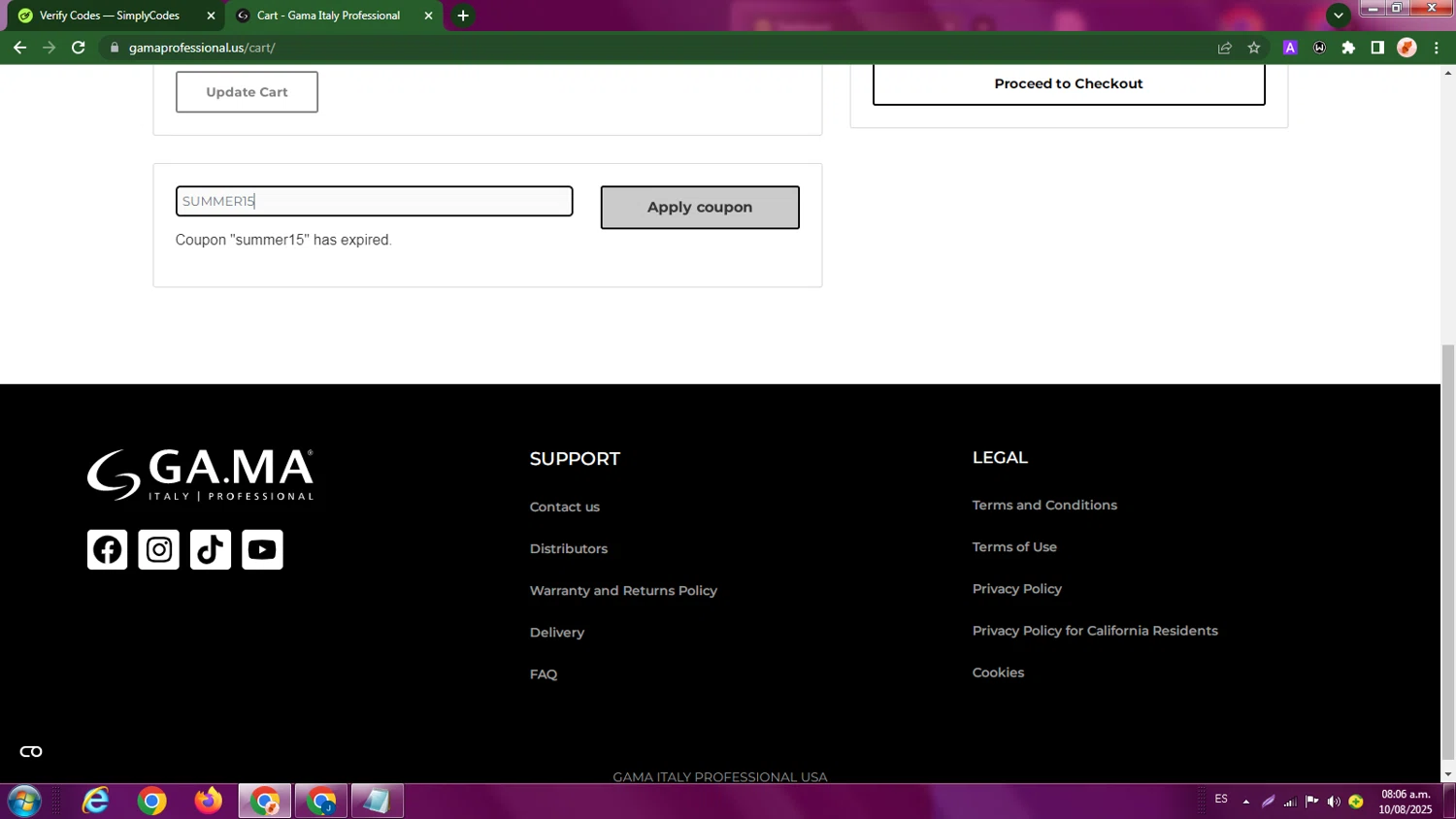Image resolution: width=1456 pixels, height=819 pixels.
Task: Click the GA.MA Italy Professional footer logo
Action: [x=201, y=475]
